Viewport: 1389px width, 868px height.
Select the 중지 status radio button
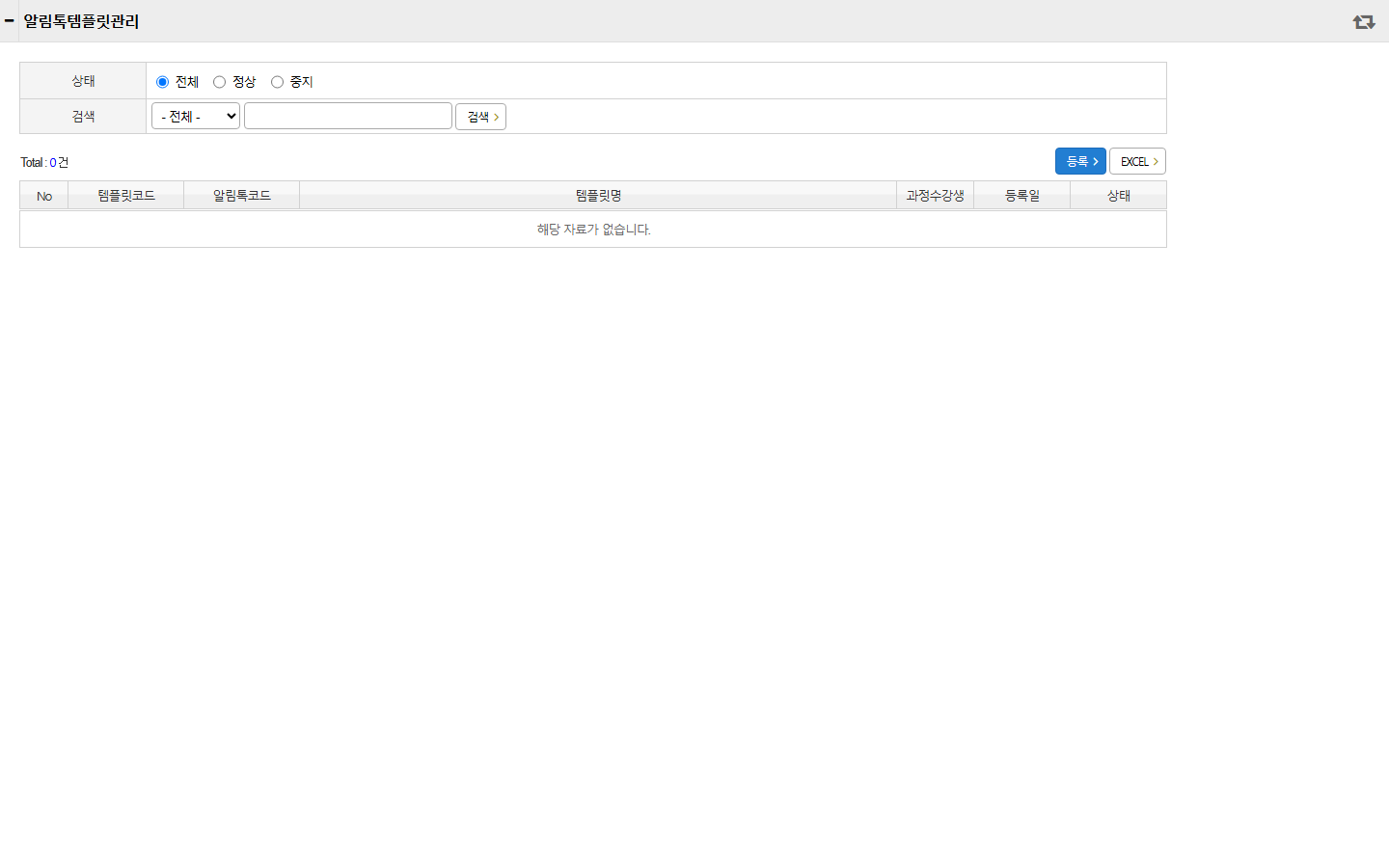coord(277,82)
